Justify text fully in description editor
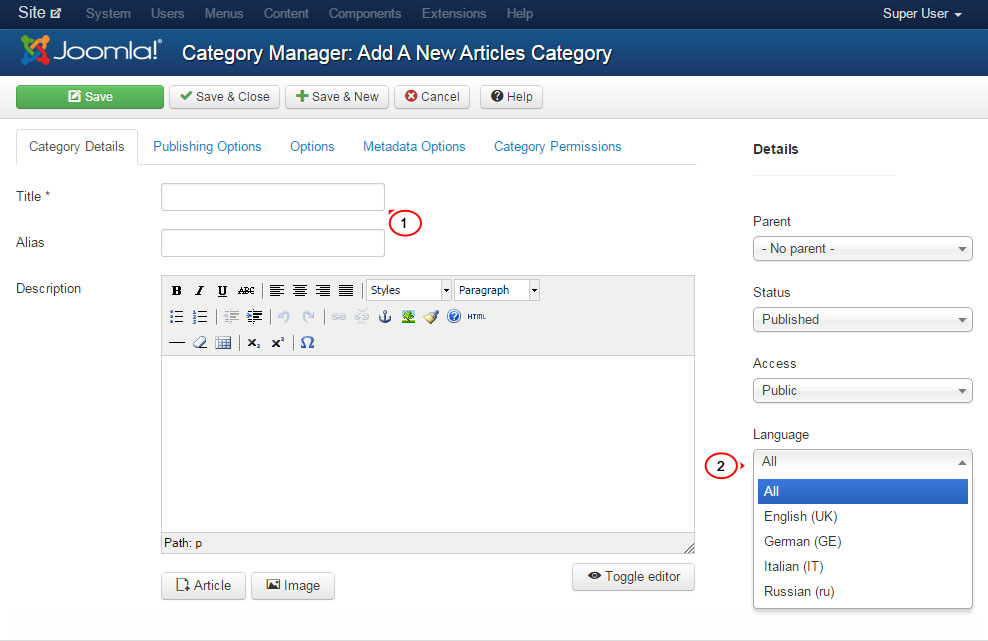Viewport: 988px width, 641px height. pos(346,291)
